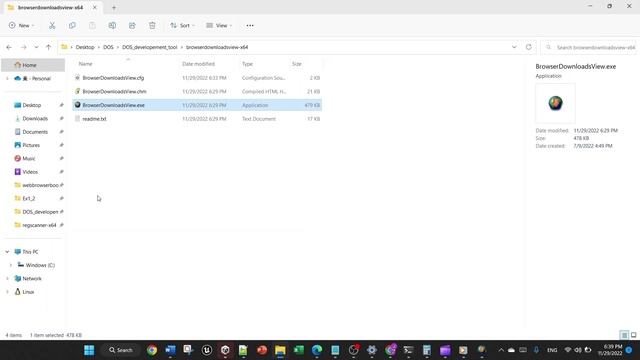Switch to large thumbnails view icon

click(633, 335)
